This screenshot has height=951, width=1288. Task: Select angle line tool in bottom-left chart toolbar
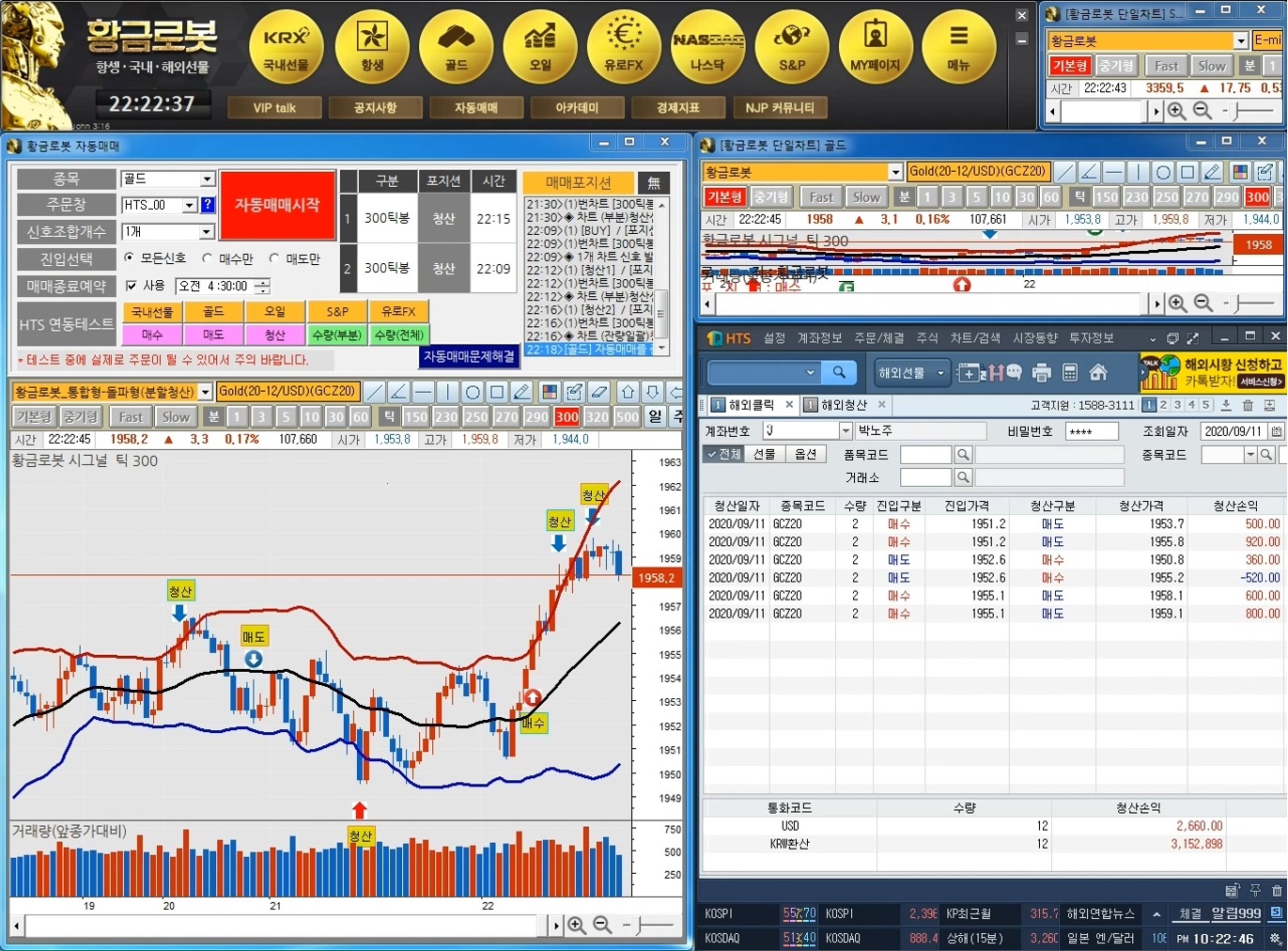(398, 392)
